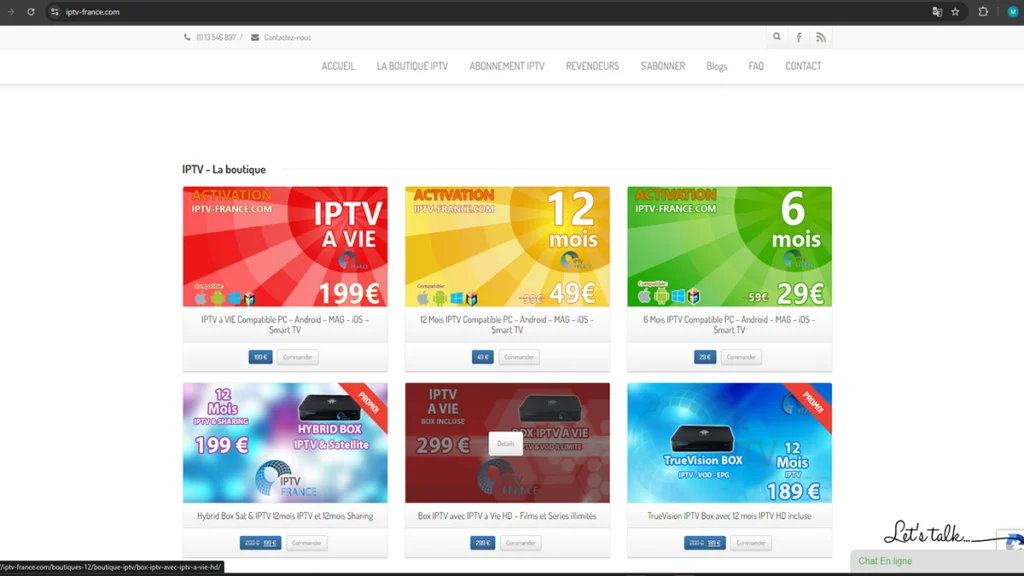Open the REVENDEURS menu item
The image size is (1024, 576).
coord(592,66)
